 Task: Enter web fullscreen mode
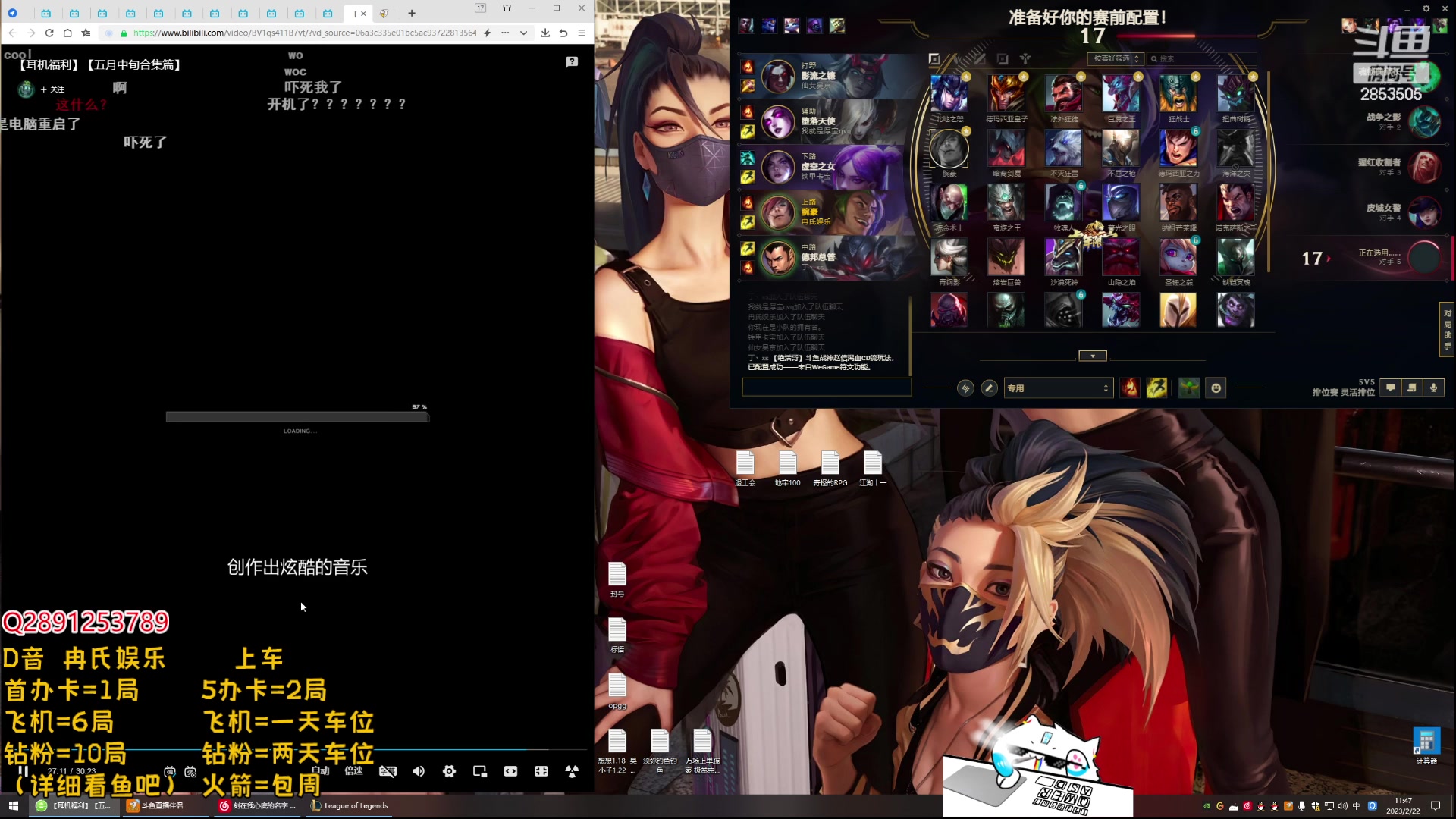pyautogui.click(x=541, y=771)
